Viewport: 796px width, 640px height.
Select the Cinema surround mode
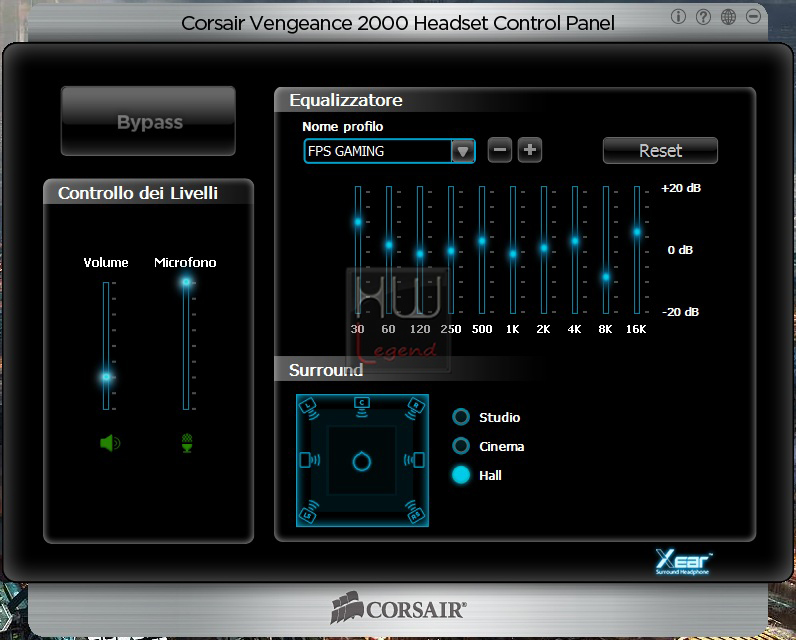tap(461, 446)
